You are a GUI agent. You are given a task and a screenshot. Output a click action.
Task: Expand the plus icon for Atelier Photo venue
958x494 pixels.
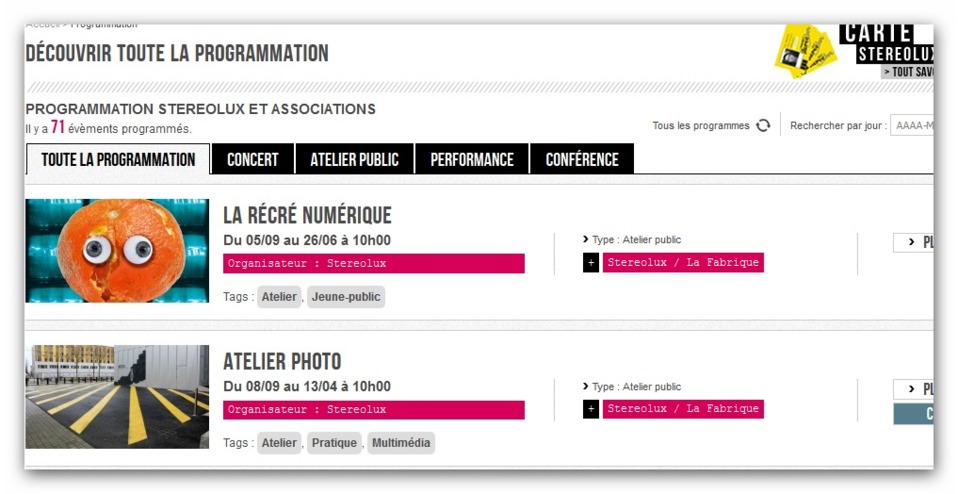tap(590, 409)
